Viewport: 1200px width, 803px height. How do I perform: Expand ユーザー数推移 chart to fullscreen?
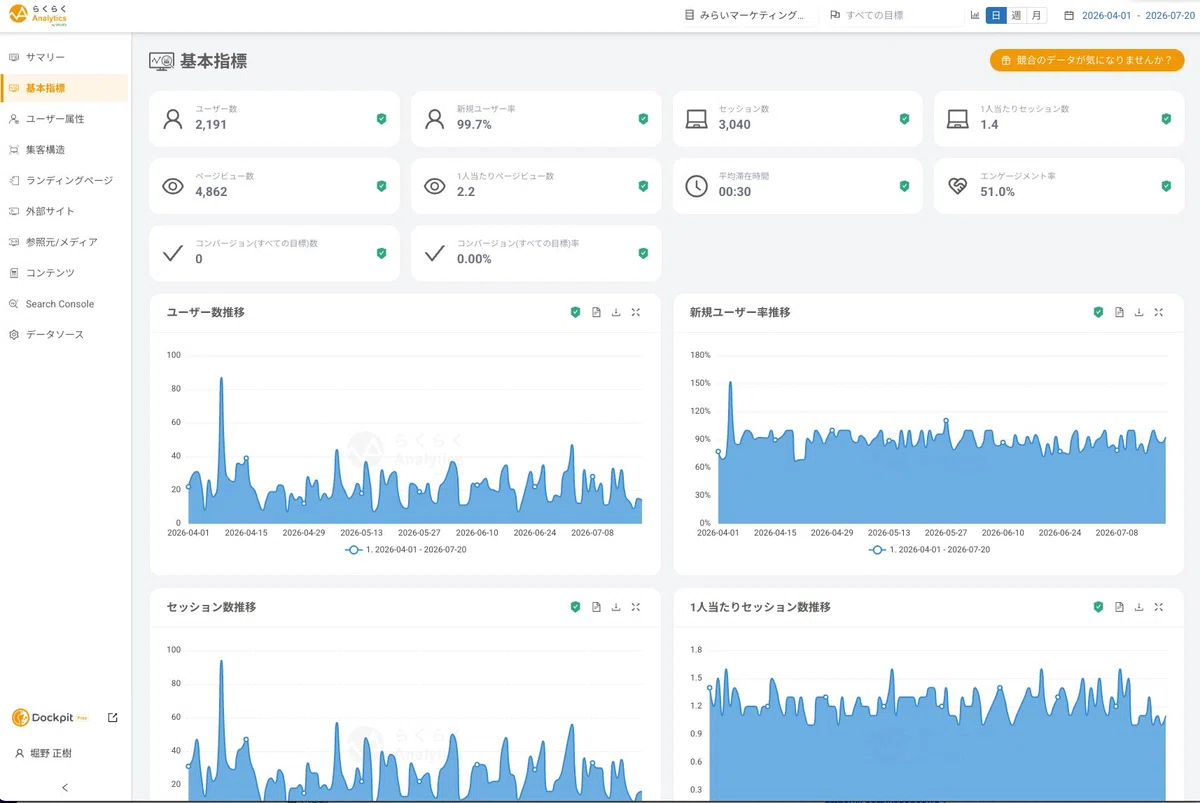636,312
